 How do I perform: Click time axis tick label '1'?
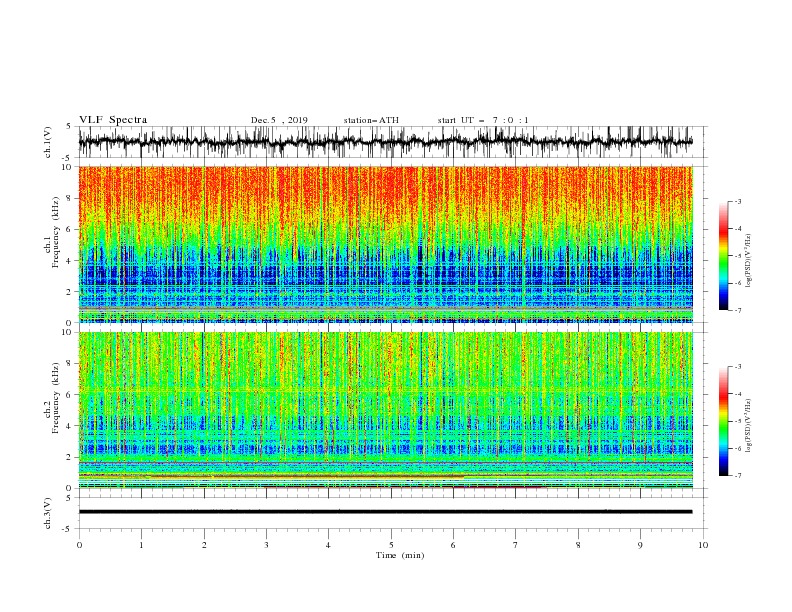pyautogui.click(x=141, y=545)
